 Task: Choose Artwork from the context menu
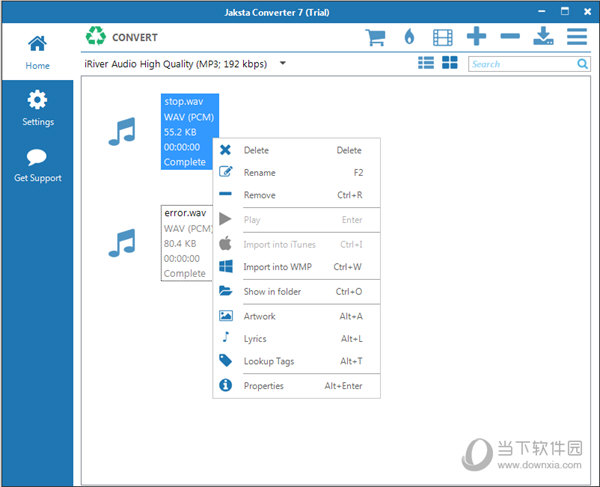(x=296, y=316)
